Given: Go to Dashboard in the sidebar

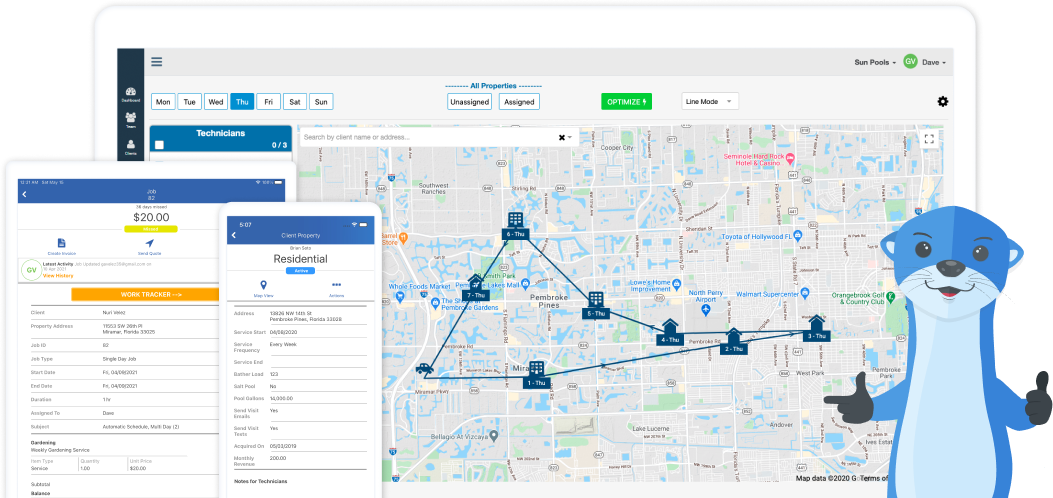Looking at the screenshot, I should point(131,94).
